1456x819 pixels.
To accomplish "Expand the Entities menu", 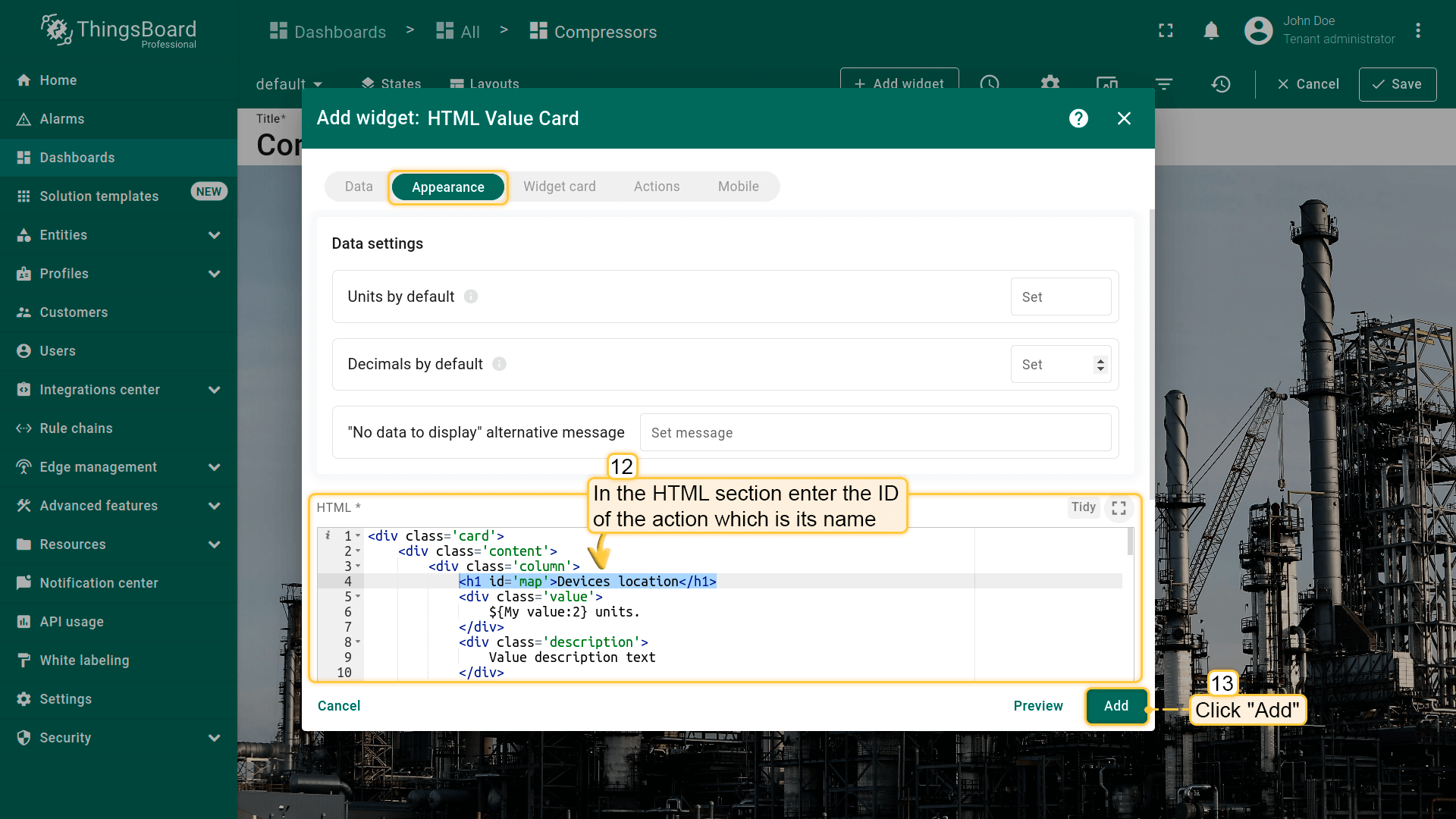I will coord(214,235).
